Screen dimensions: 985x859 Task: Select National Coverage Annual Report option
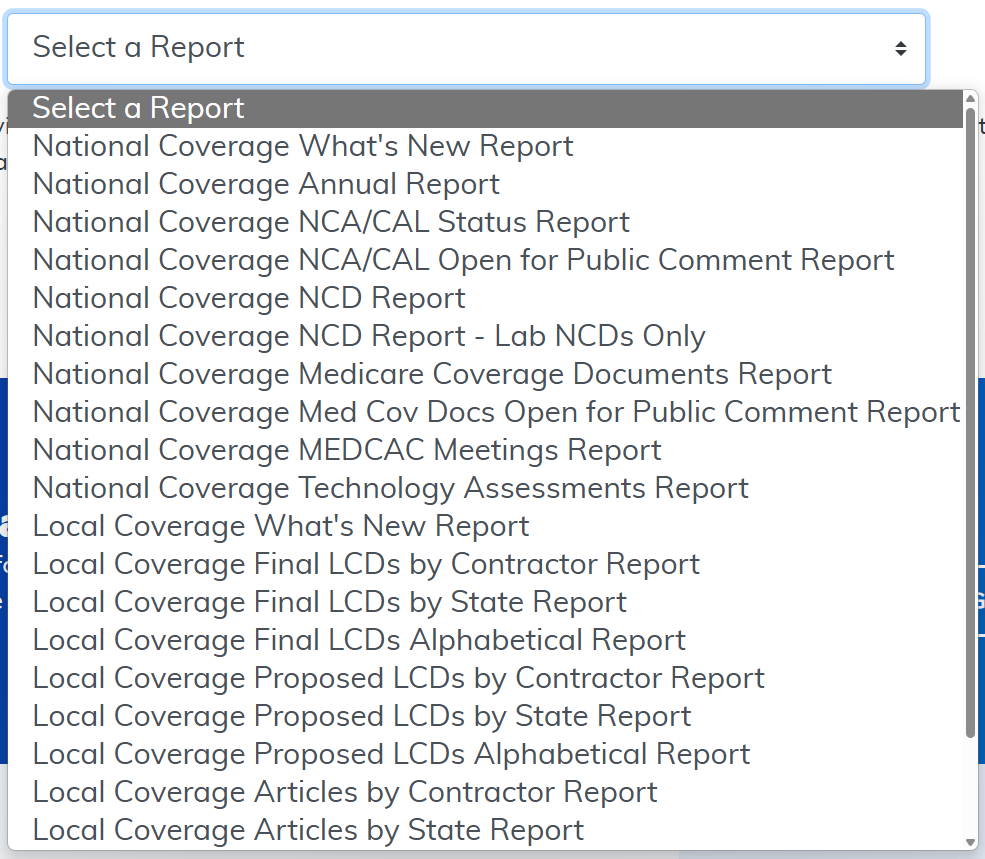coord(266,184)
